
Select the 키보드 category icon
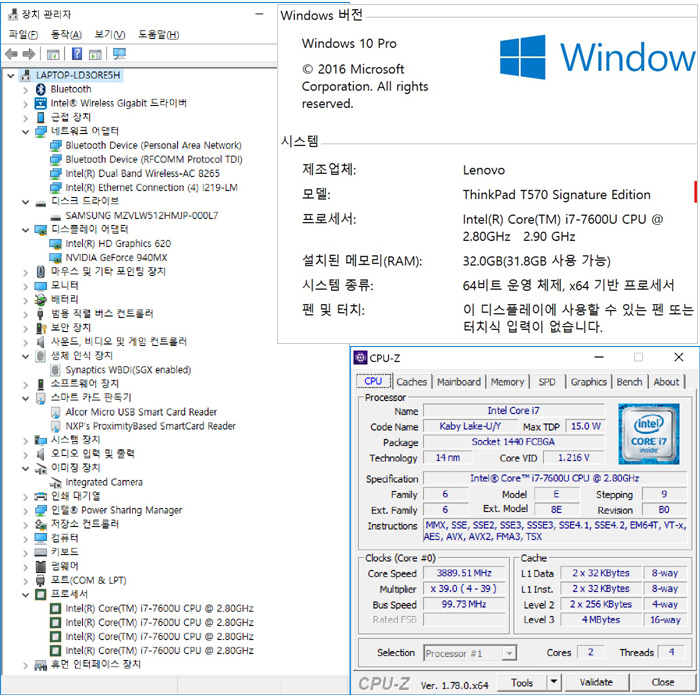coord(41,553)
